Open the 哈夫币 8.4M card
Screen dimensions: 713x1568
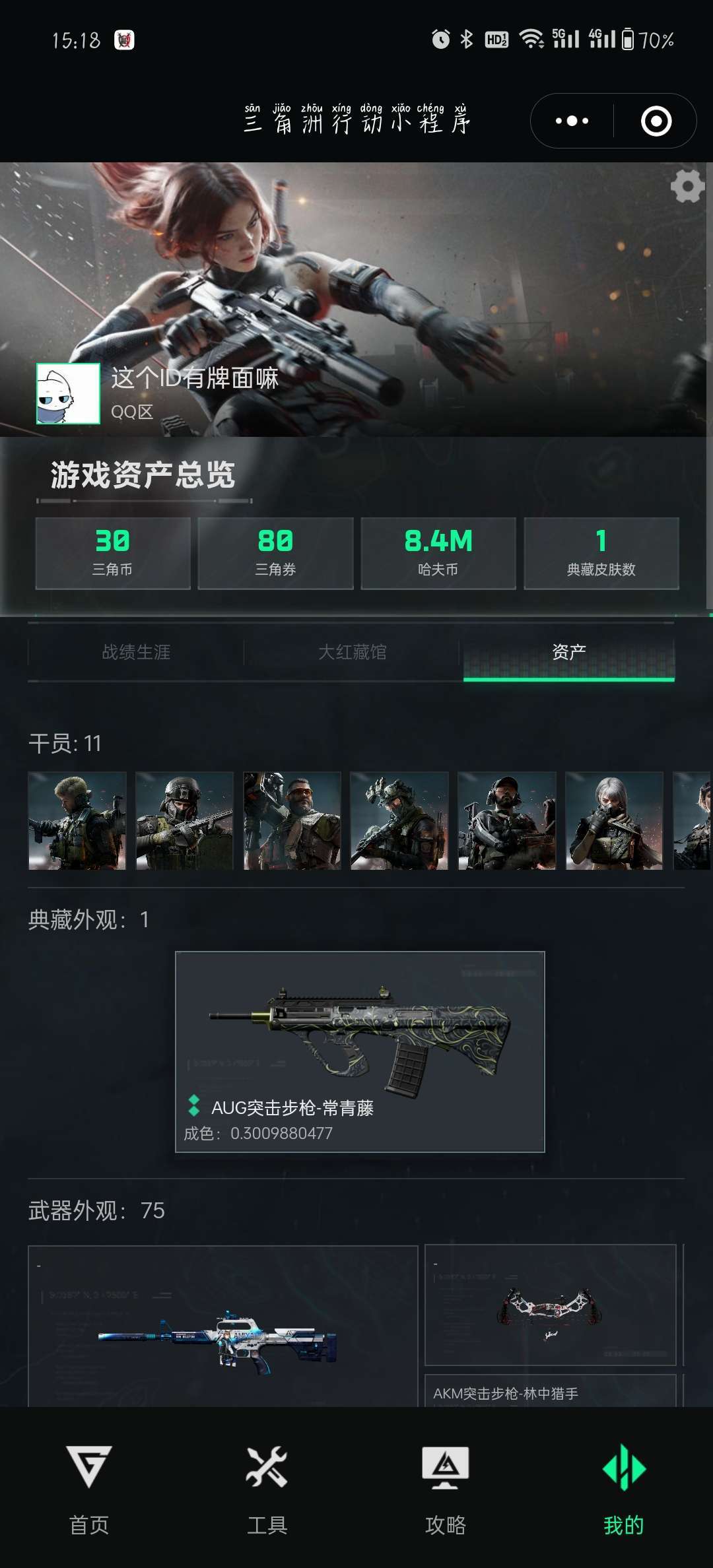(438, 553)
